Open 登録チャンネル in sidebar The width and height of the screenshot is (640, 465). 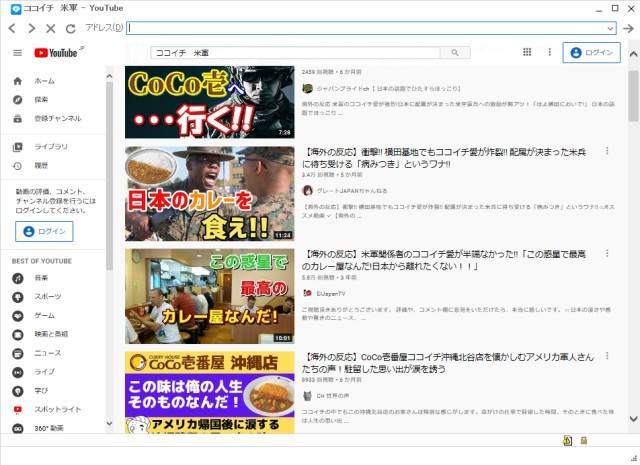[x=58, y=118]
